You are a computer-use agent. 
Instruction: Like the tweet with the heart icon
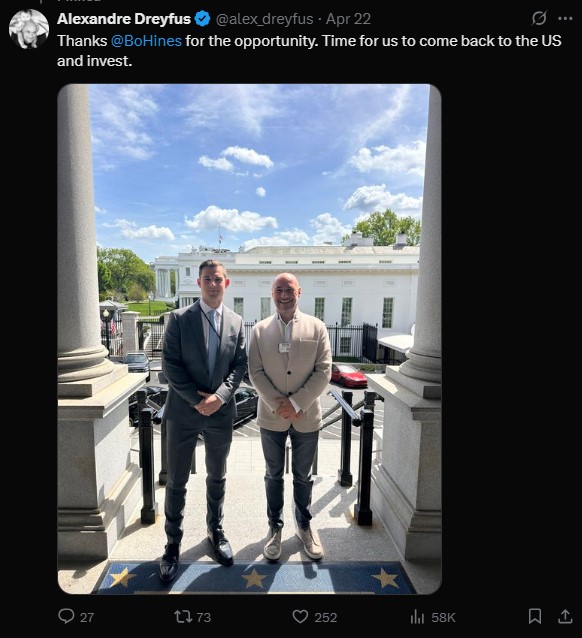coord(300,616)
